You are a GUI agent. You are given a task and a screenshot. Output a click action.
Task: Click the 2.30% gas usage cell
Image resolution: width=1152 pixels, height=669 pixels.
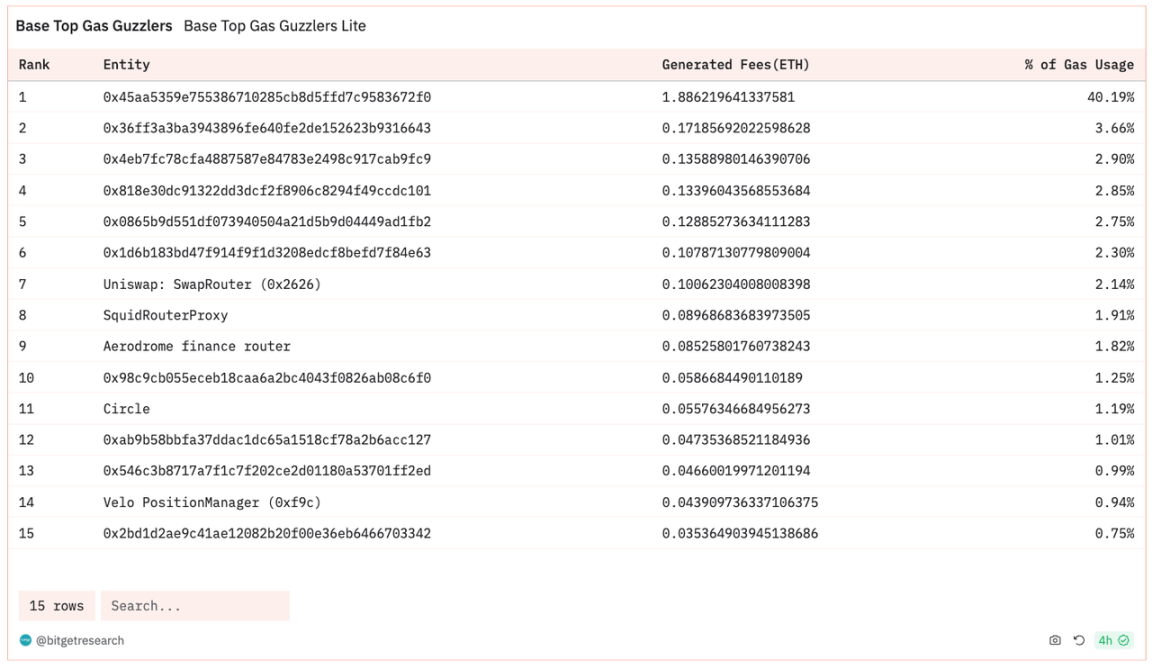[x=1115, y=253]
